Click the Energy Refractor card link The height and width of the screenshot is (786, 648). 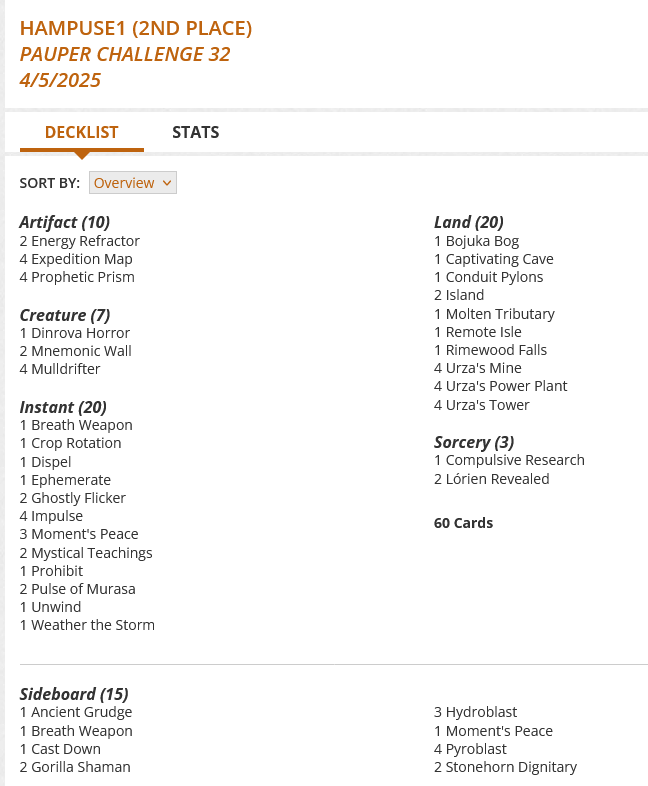tap(85, 241)
